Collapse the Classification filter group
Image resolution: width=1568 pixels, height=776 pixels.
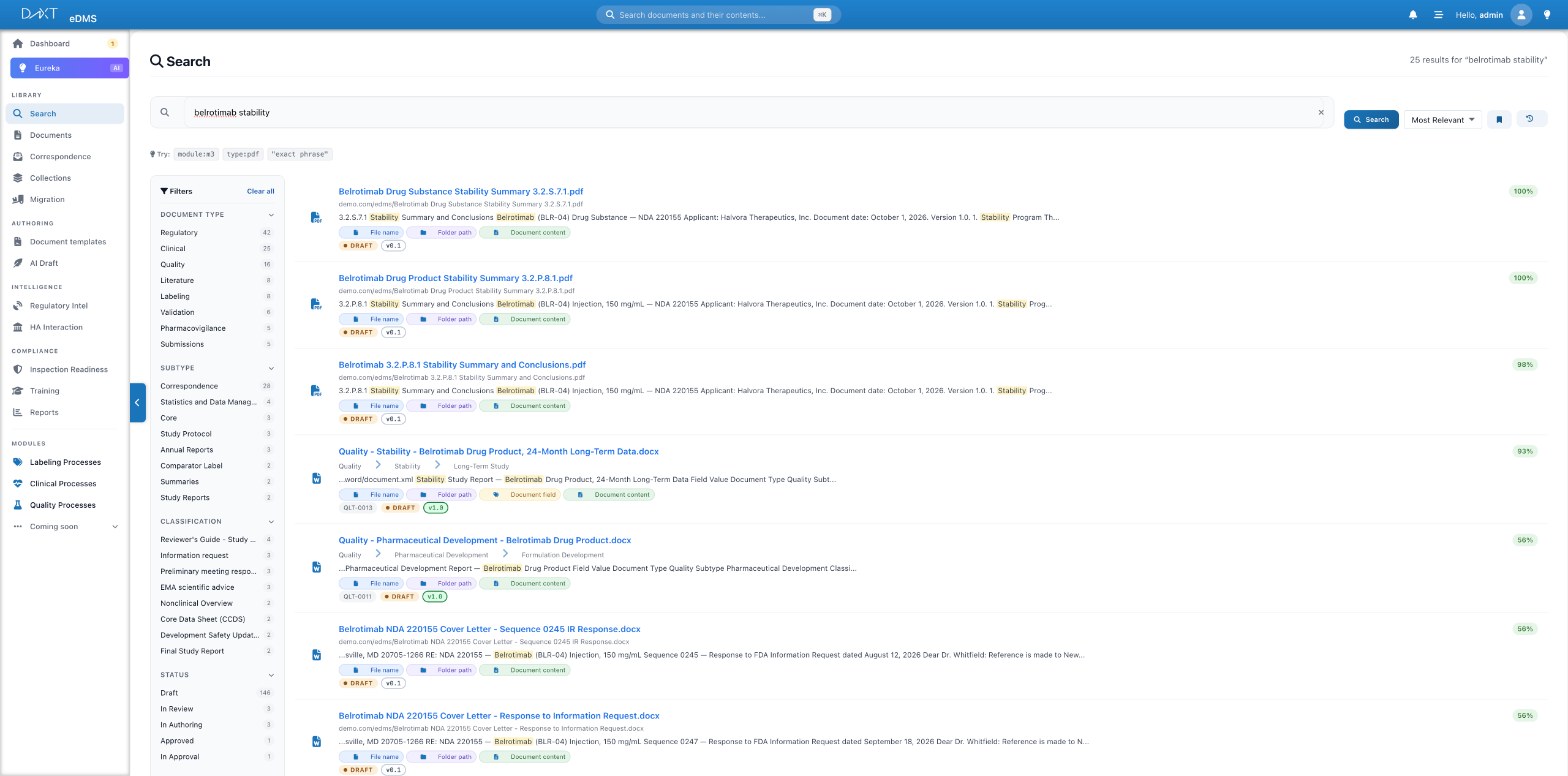pos(271,522)
